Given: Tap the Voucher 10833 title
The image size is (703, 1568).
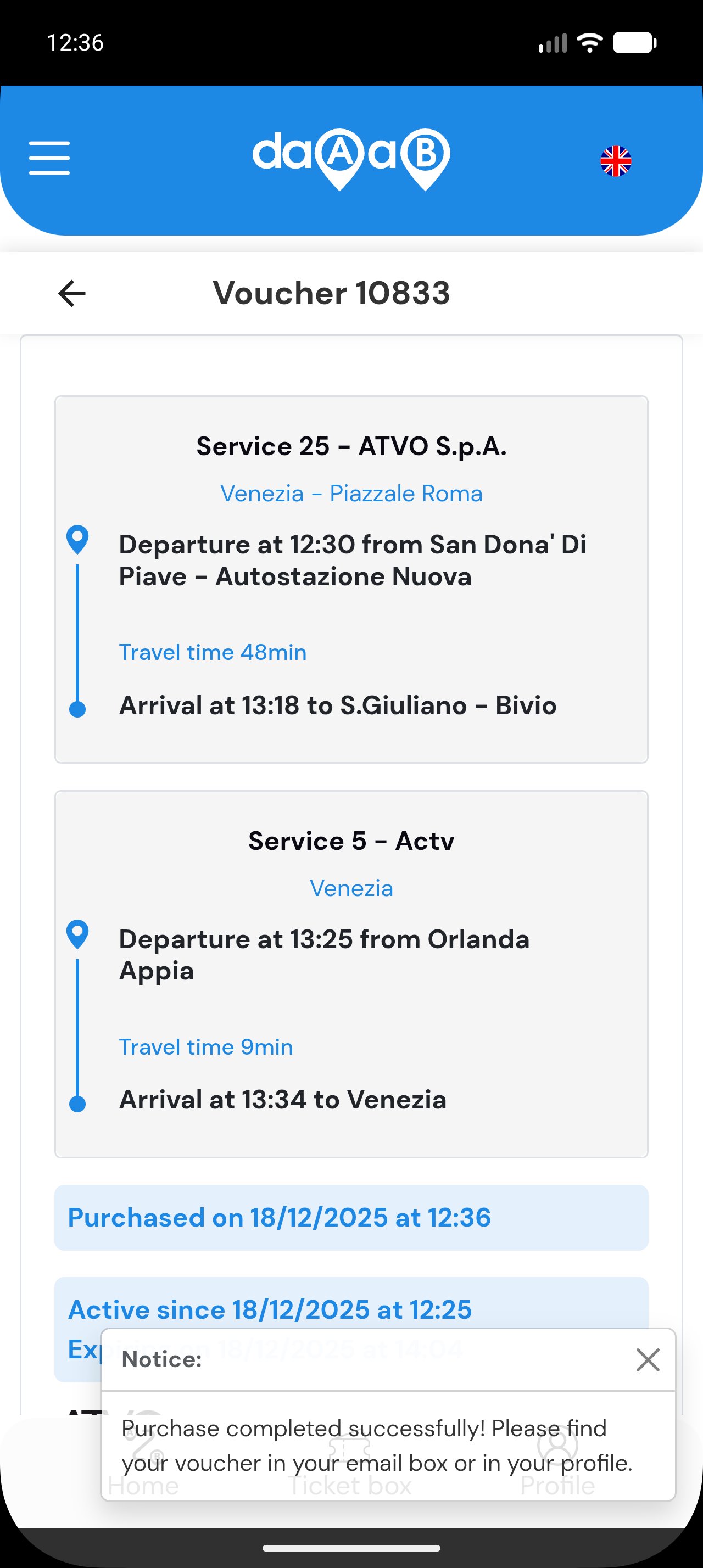Looking at the screenshot, I should pos(331,293).
